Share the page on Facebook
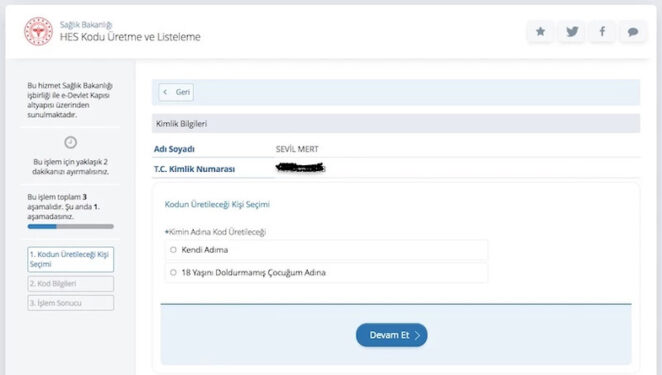The image size is (662, 375). pos(602,31)
